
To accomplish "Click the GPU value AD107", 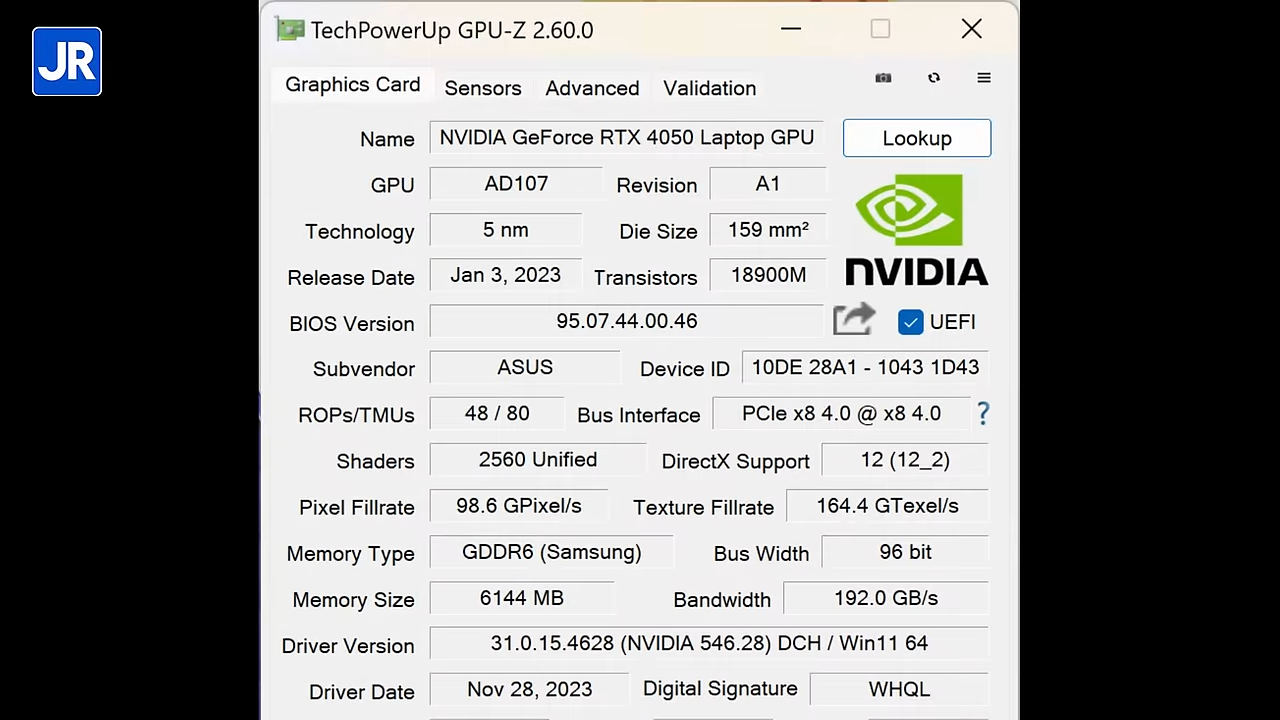I will 516,184.
